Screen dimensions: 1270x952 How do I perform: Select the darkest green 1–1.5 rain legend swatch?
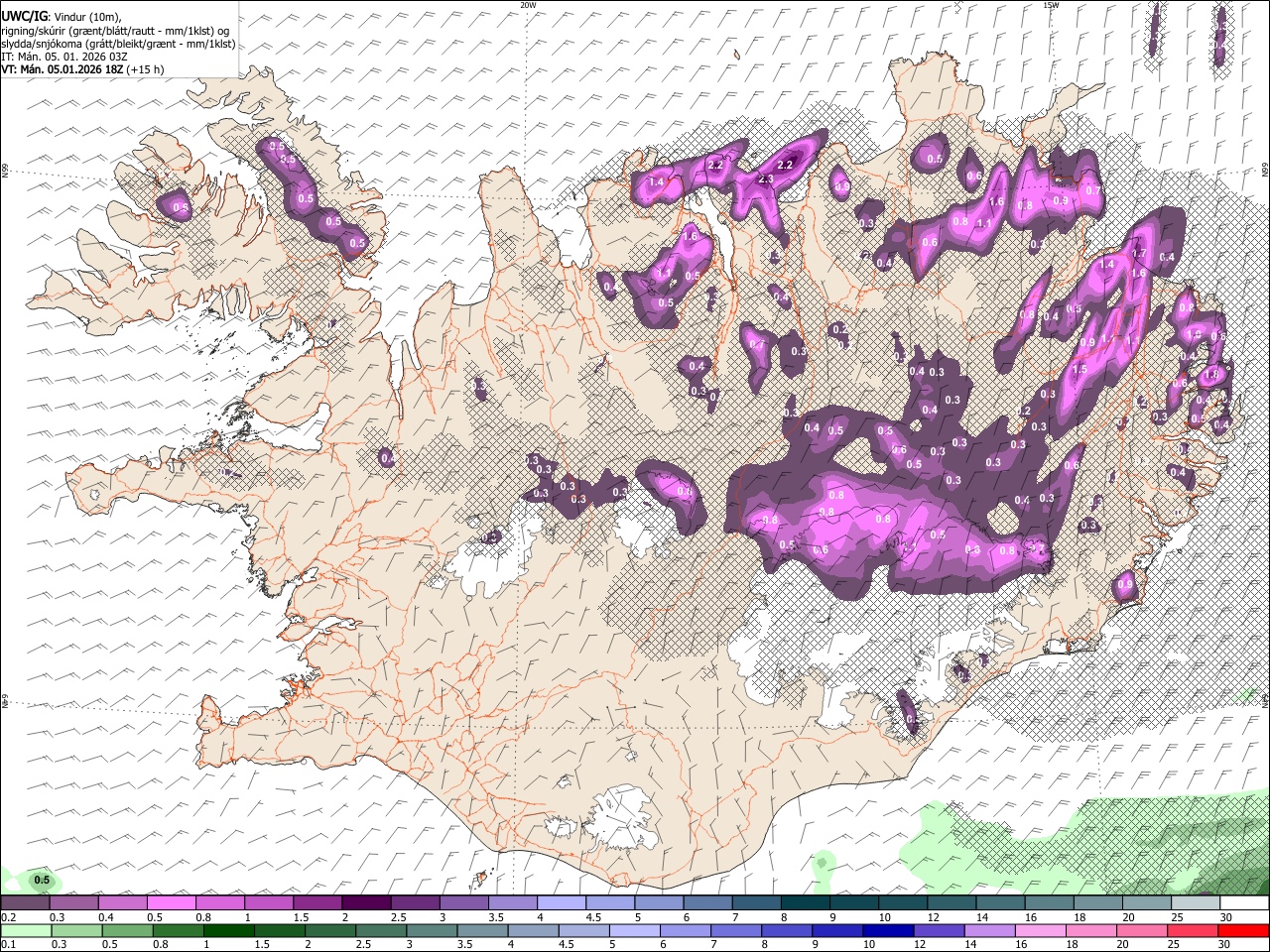228,930
